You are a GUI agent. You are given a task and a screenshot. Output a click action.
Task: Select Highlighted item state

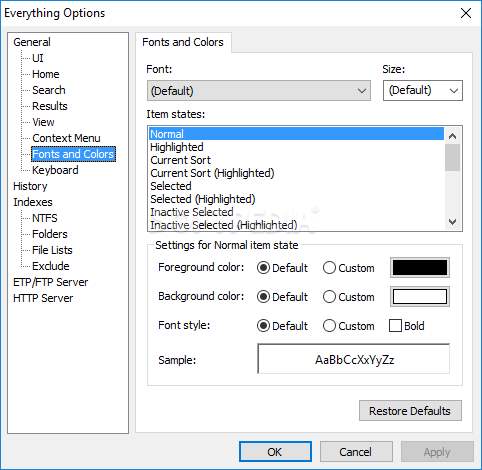[x=296, y=147]
